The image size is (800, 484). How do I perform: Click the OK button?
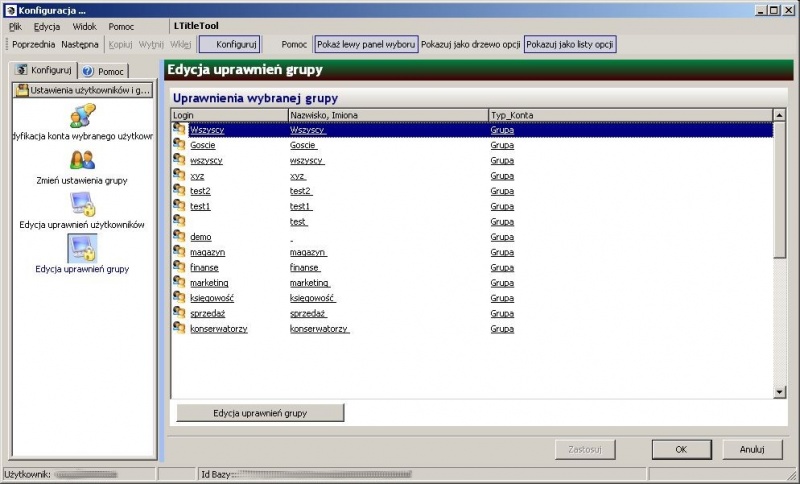click(x=682, y=449)
